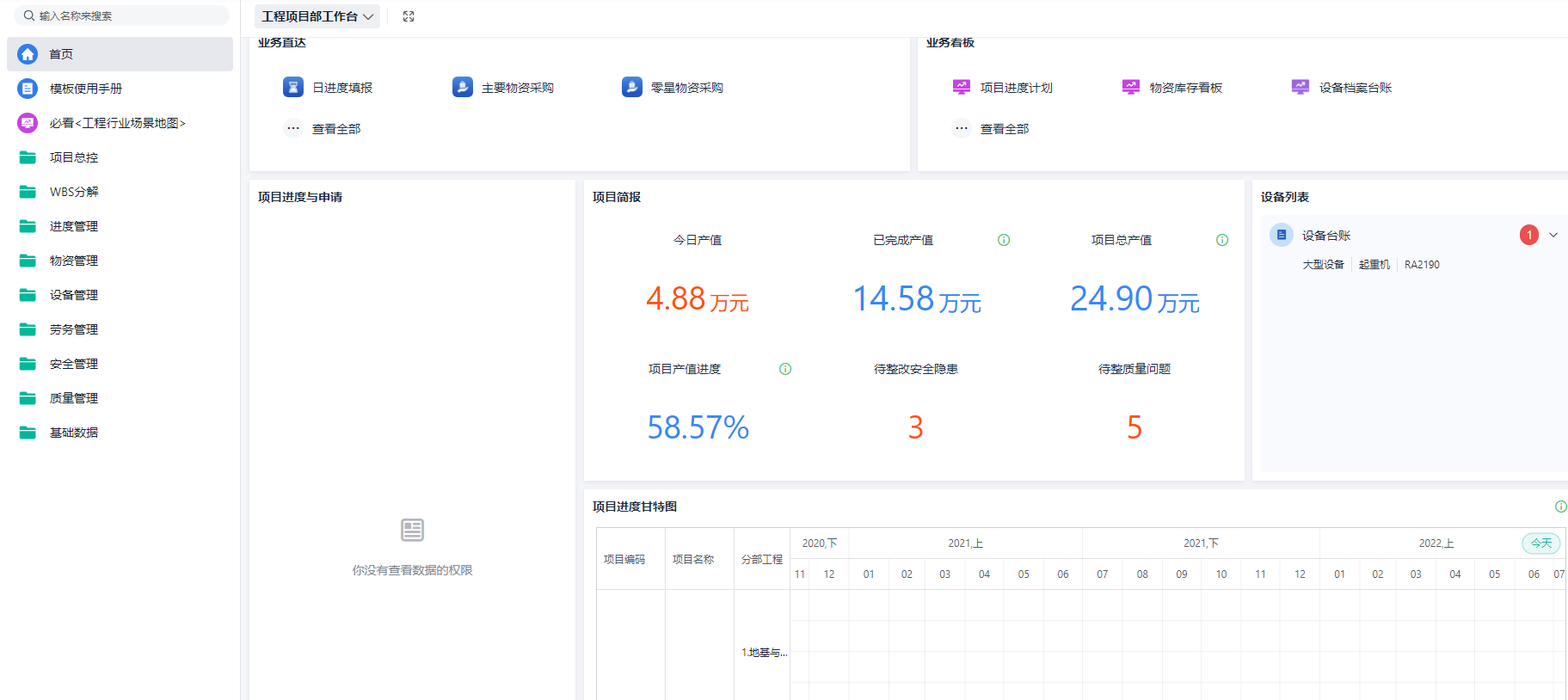This screenshot has height=700, width=1568.
Task: Open the 项目进度计划 board link
Action: click(x=1017, y=88)
